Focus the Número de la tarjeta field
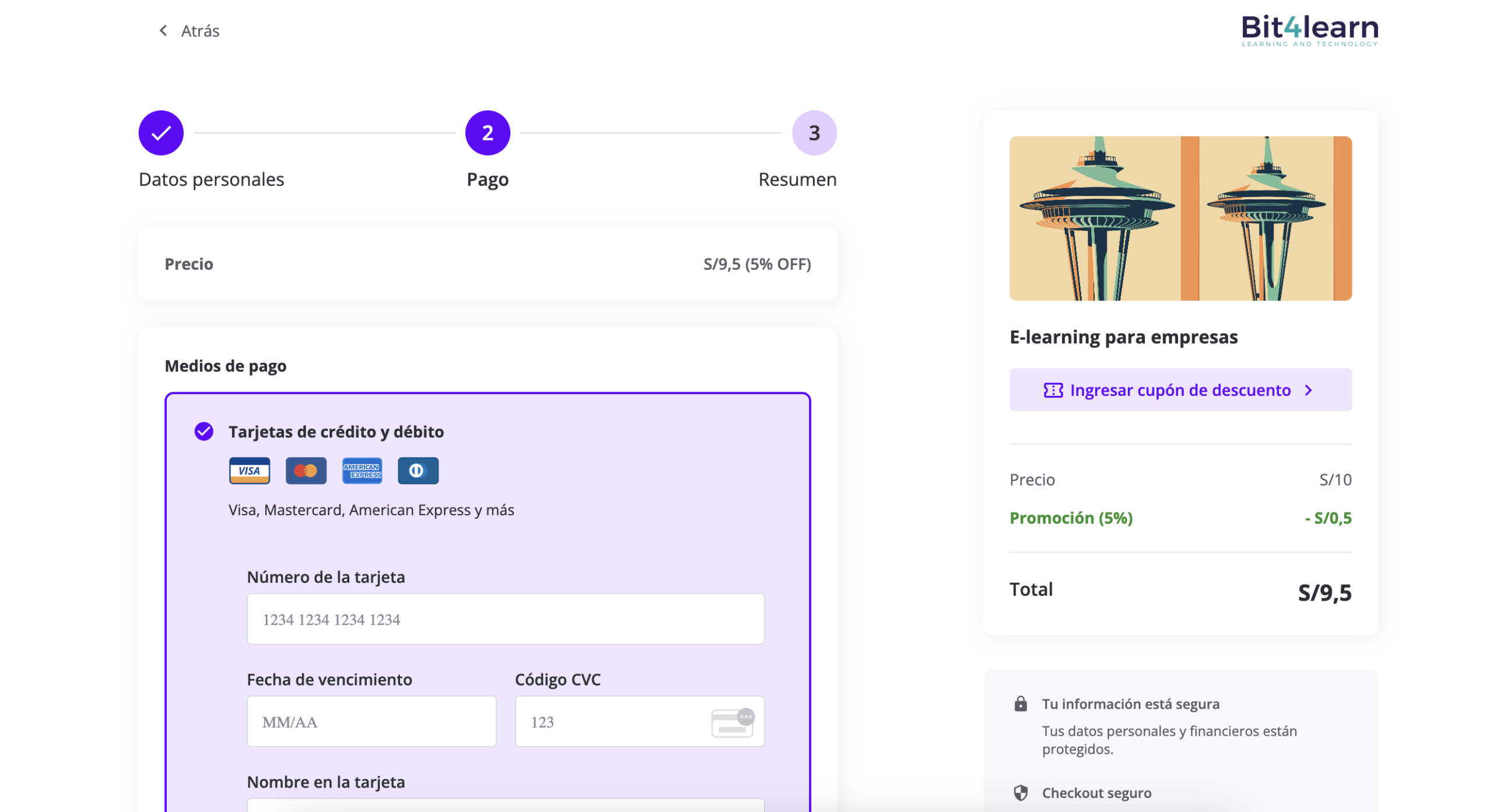Viewport: 1493px width, 812px height. pos(506,619)
